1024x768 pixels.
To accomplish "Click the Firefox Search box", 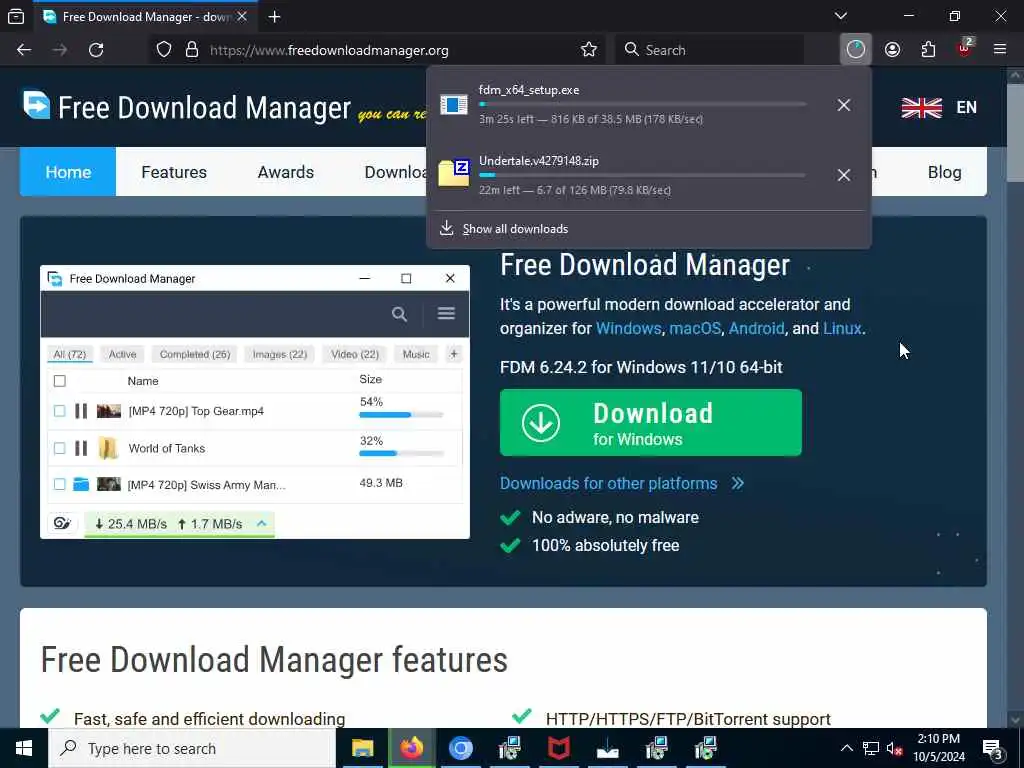I will click(710, 50).
